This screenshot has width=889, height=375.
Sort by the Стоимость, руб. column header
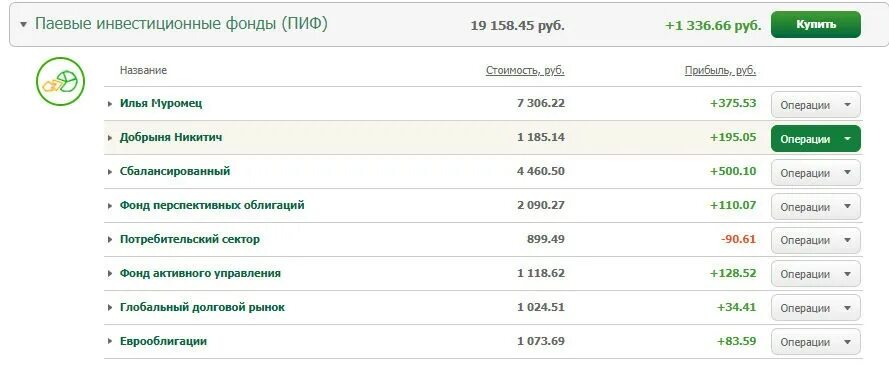pyautogui.click(x=525, y=71)
